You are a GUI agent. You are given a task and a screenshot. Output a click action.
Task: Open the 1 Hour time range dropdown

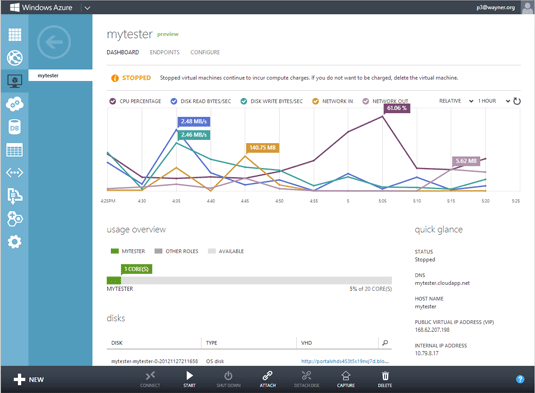tap(494, 101)
